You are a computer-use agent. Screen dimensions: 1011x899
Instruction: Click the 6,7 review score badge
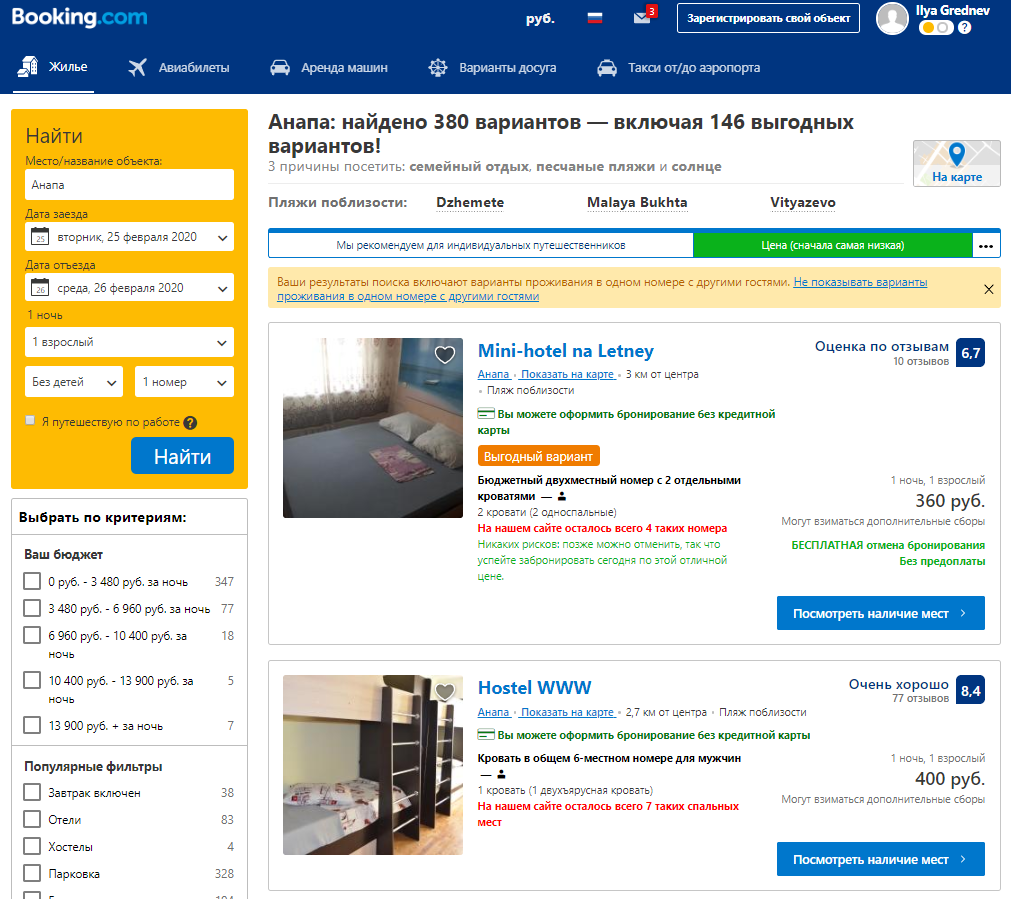tap(970, 353)
